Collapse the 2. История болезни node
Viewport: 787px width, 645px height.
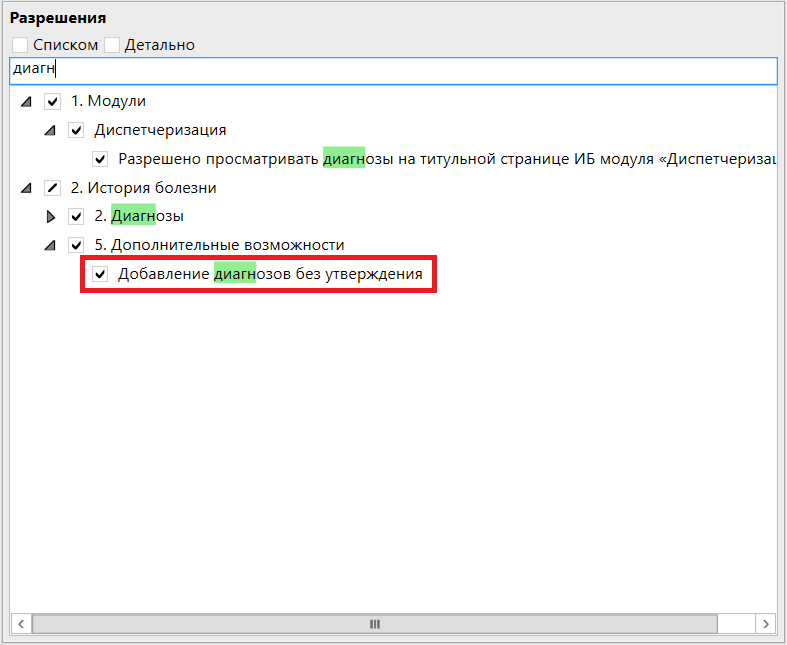pyautogui.click(x=26, y=188)
